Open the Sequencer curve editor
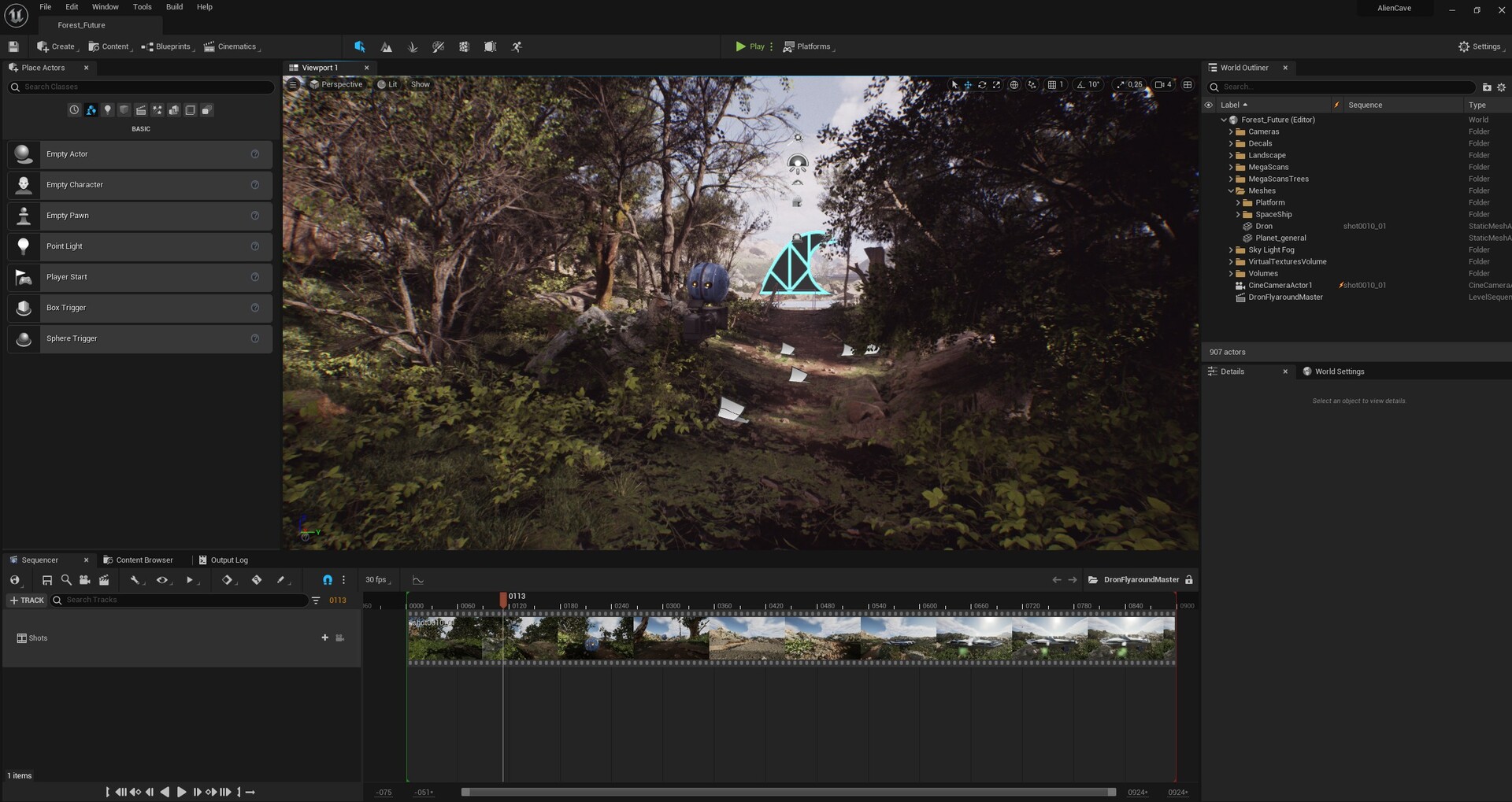 (x=418, y=580)
